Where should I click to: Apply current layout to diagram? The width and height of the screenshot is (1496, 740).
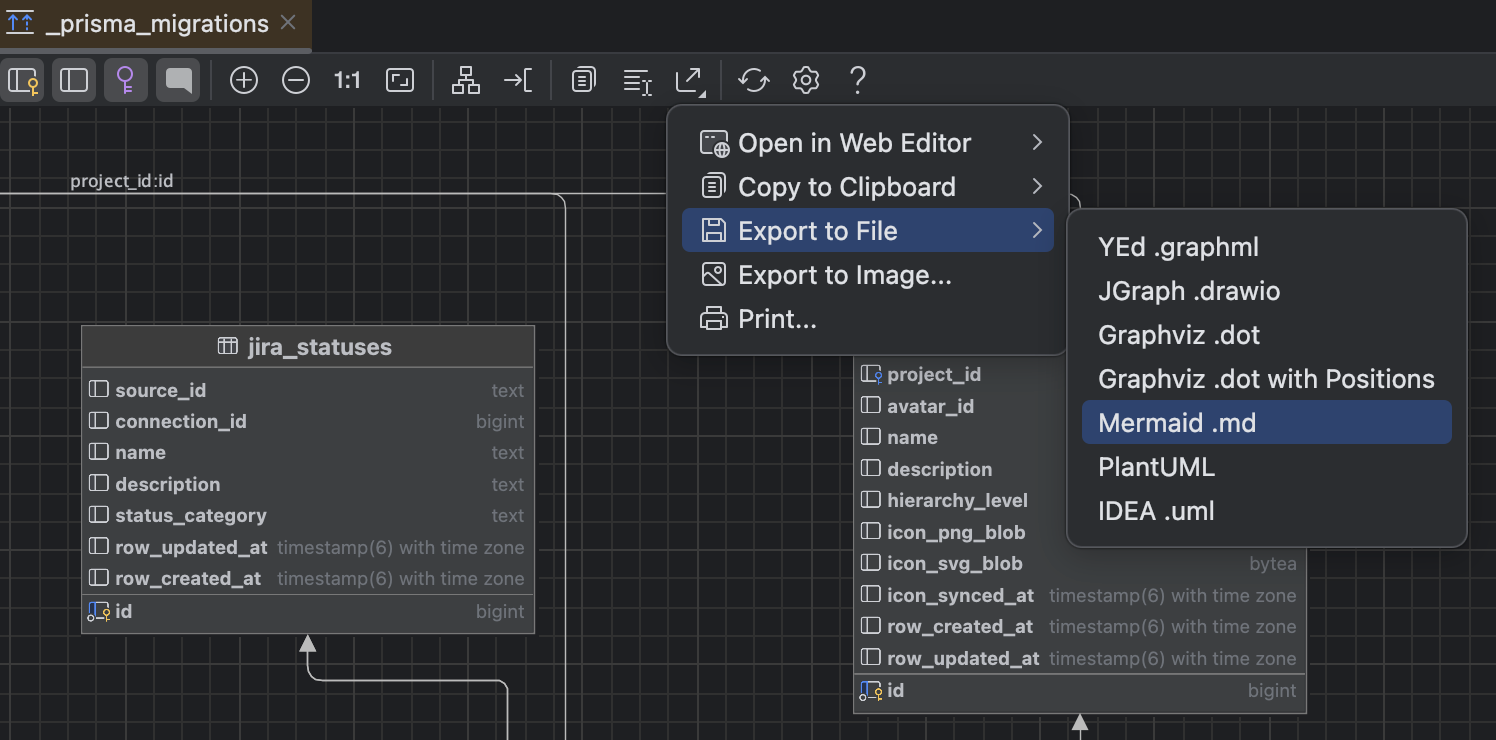(x=466, y=80)
